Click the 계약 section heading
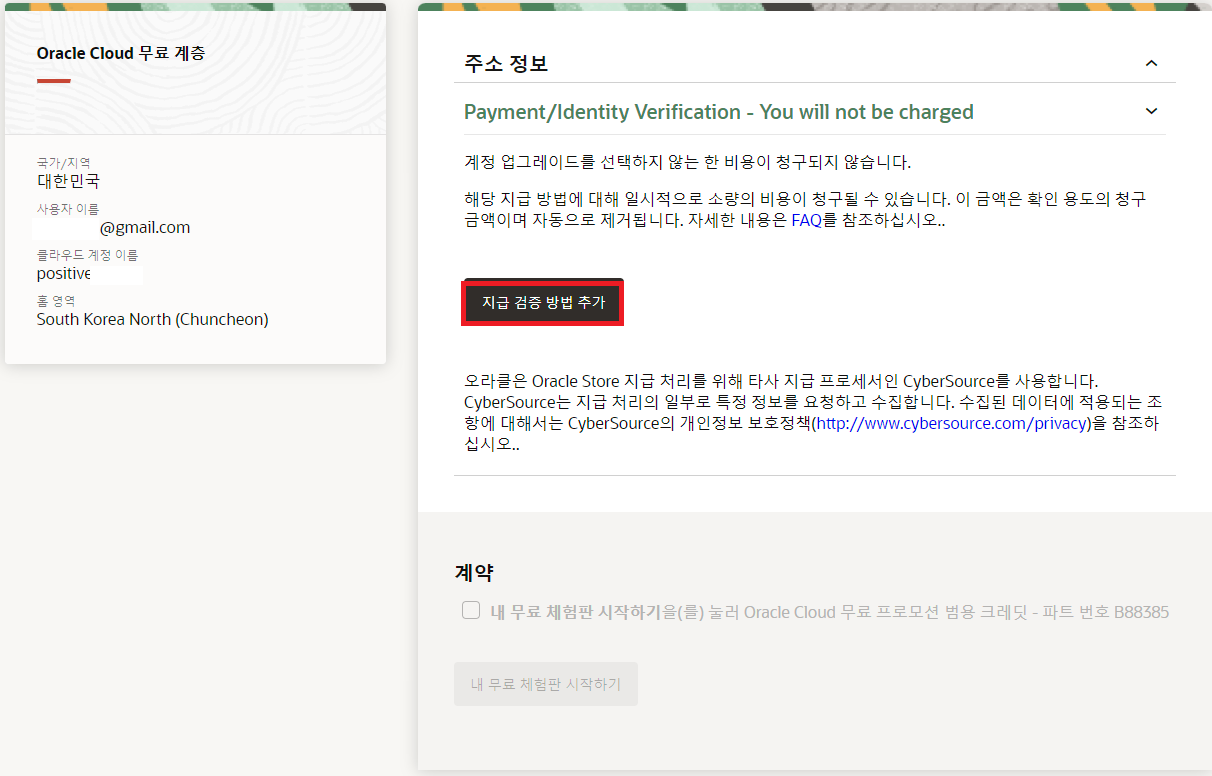This screenshot has width=1212, height=776. [x=474, y=573]
